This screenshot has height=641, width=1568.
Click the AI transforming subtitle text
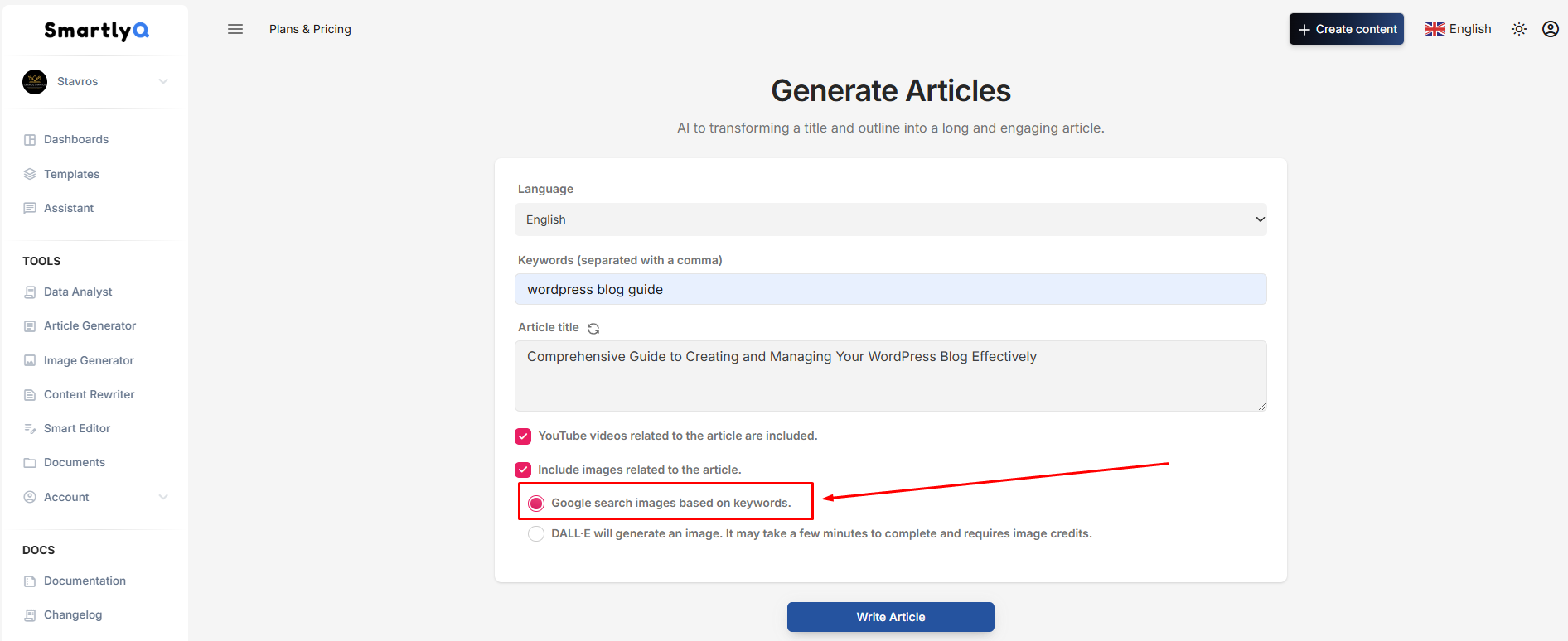tap(891, 128)
